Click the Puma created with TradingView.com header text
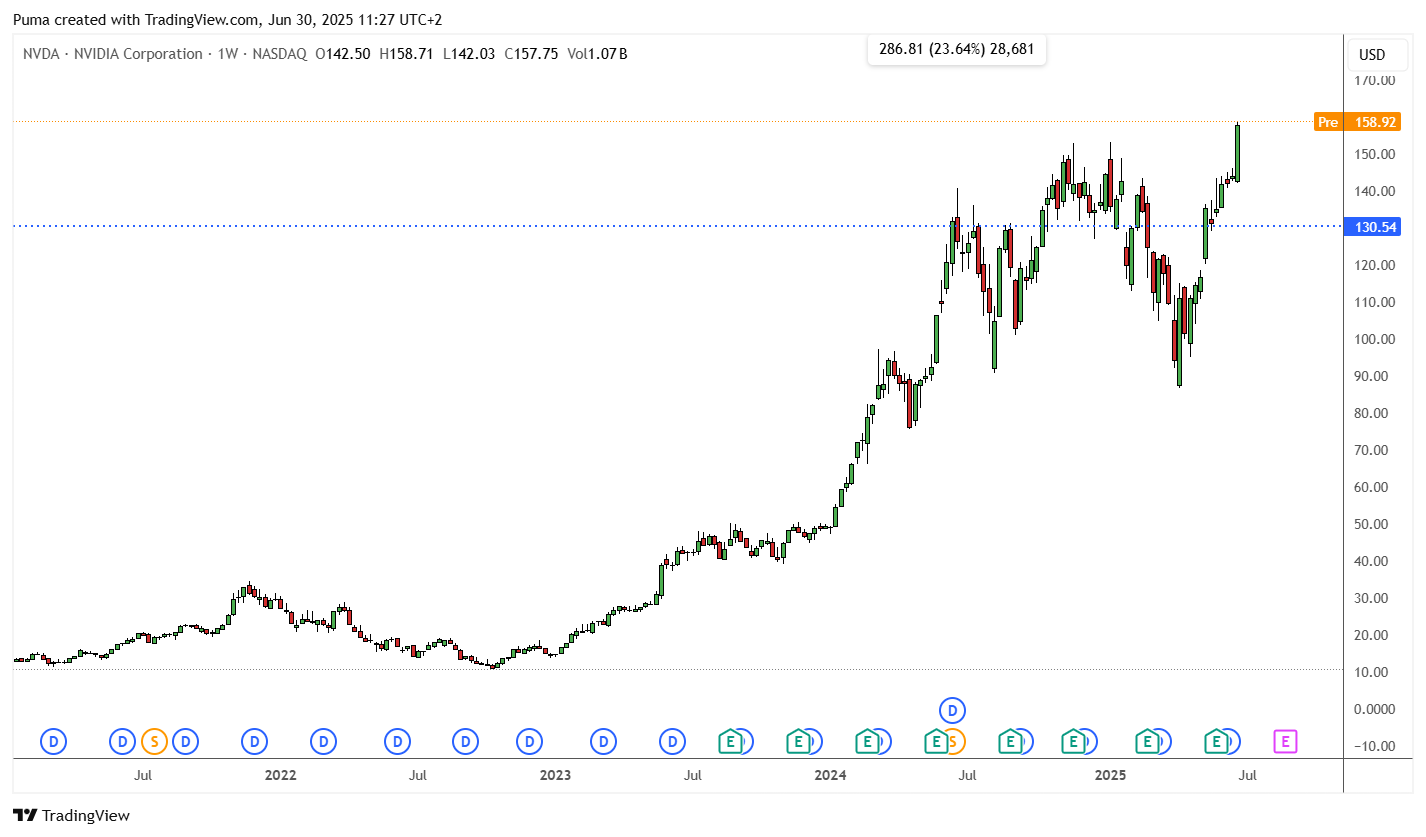The height and width of the screenshot is (837, 1426). pos(227,19)
